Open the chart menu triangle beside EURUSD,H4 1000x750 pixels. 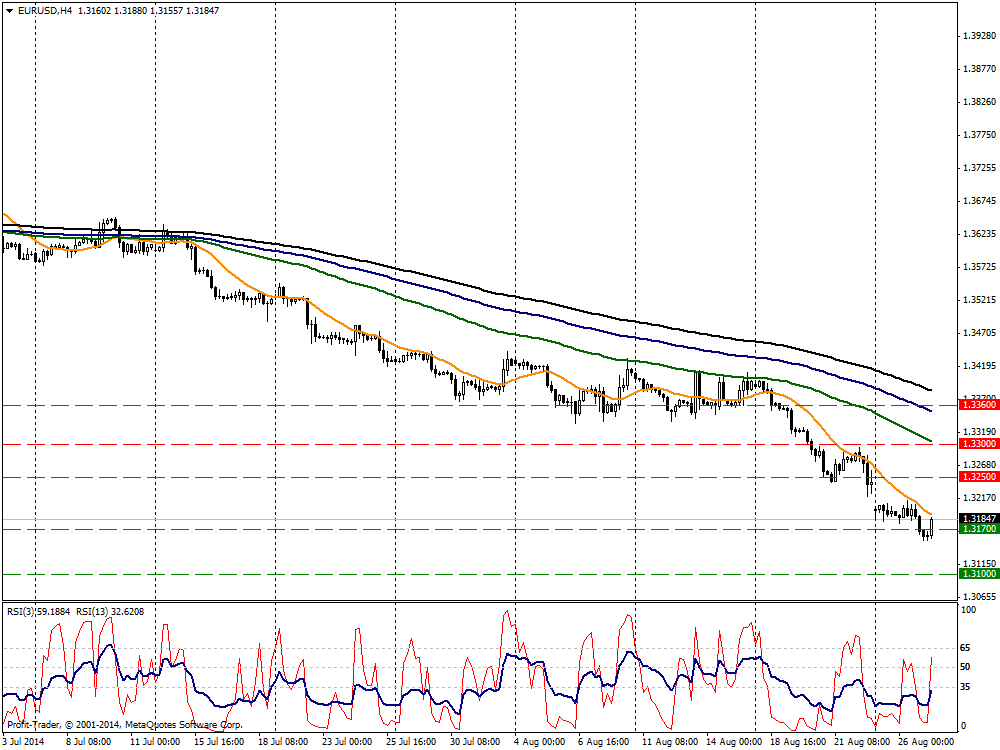(8, 11)
